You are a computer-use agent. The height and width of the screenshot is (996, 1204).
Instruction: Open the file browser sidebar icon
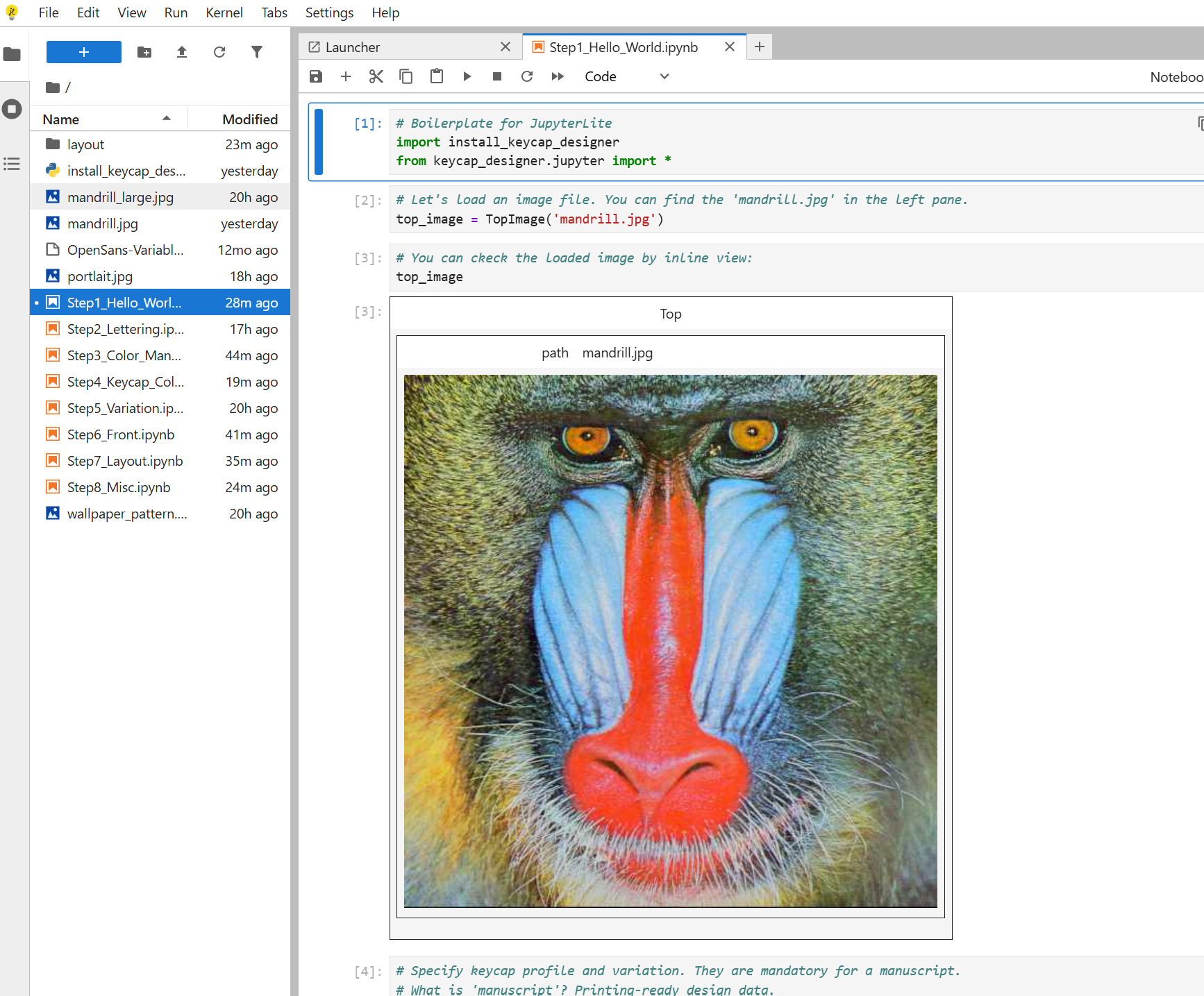12,54
